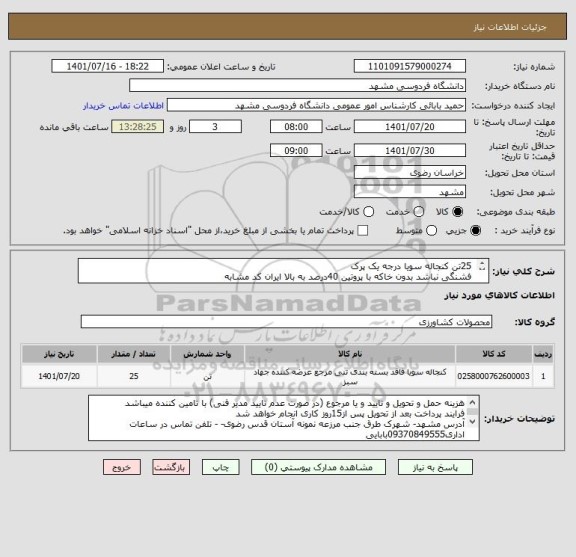Click the گروه کالا label

(x=534, y=322)
